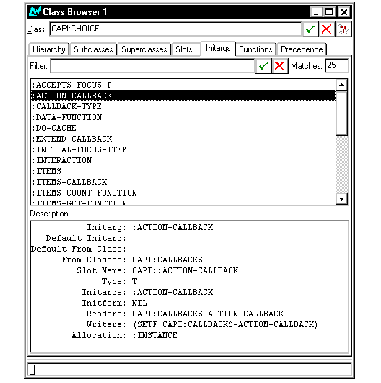
Task: Click list scrollbar down arrow
Action: 342,199
